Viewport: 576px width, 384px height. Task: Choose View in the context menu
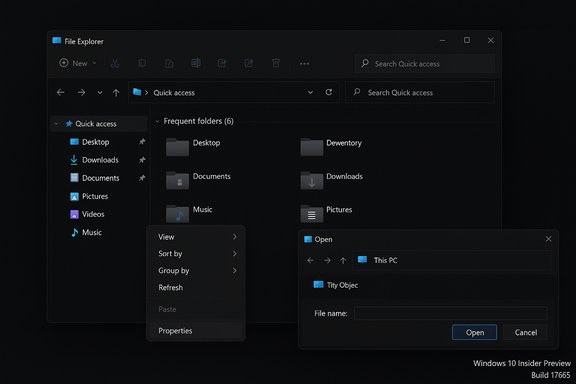[196, 237]
